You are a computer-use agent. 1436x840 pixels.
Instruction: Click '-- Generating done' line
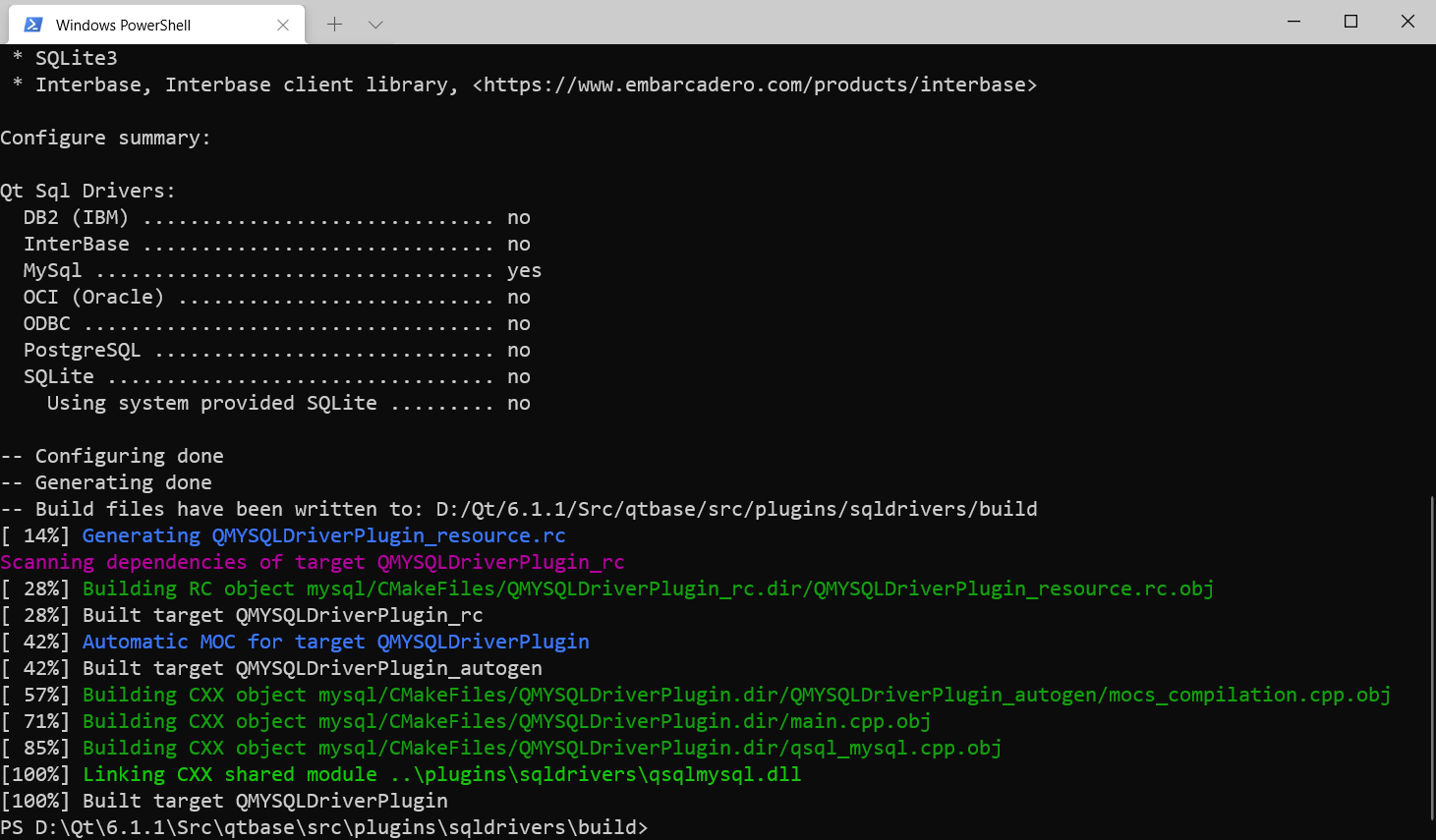[106, 482]
